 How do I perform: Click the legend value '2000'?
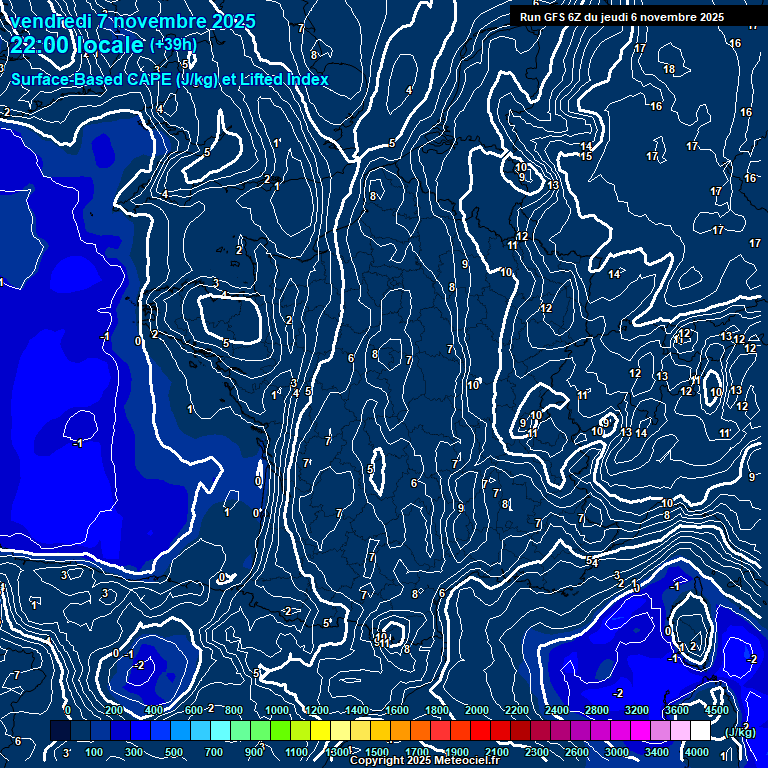pos(477,710)
